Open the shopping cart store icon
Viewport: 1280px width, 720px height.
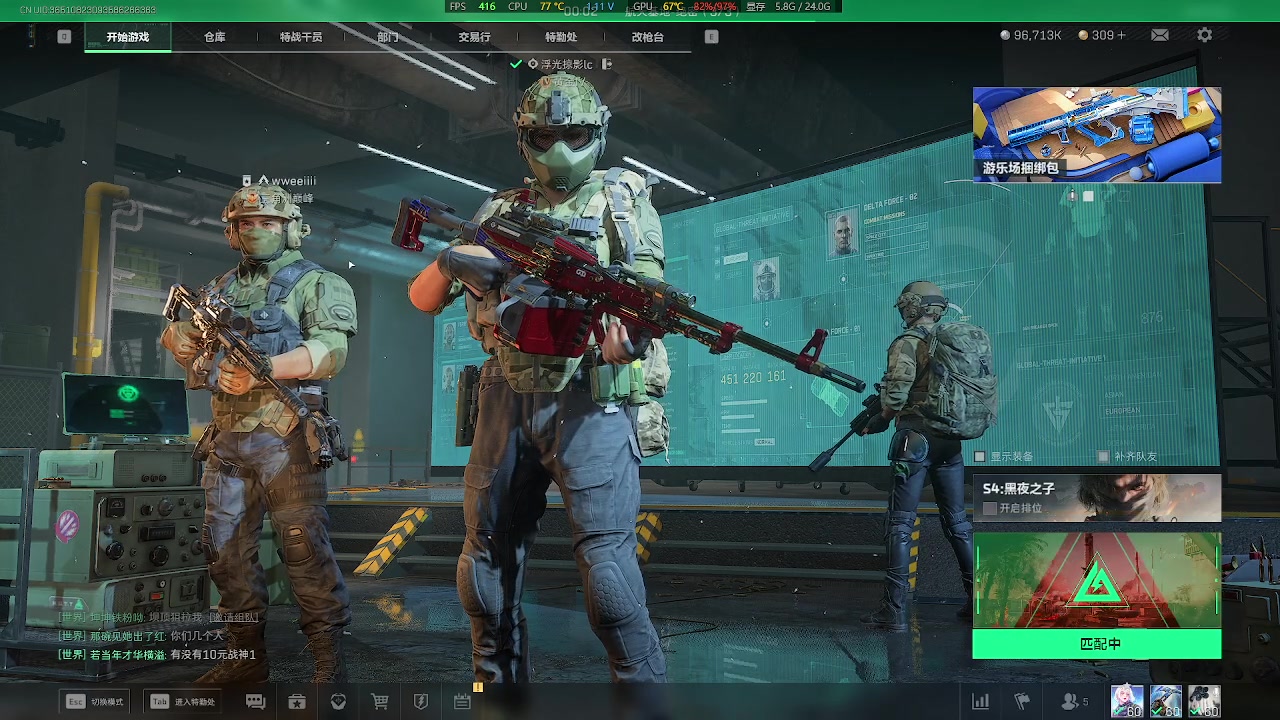coord(380,702)
